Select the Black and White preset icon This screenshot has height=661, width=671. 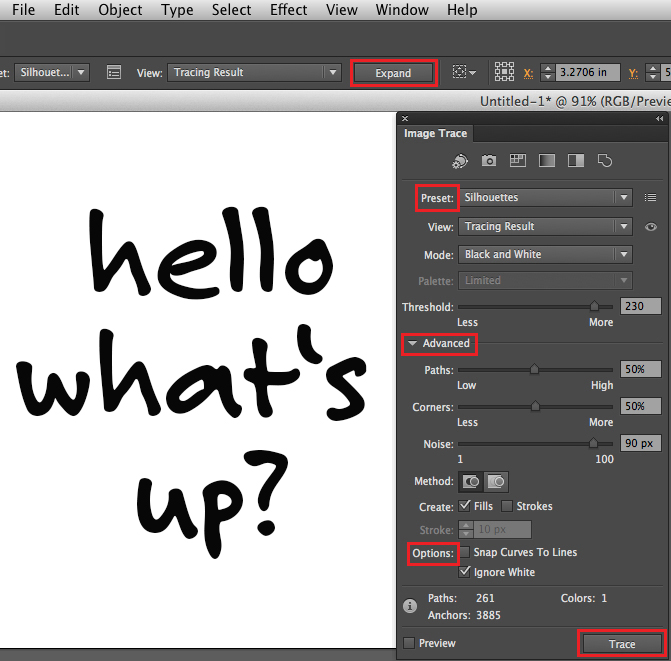tap(576, 160)
